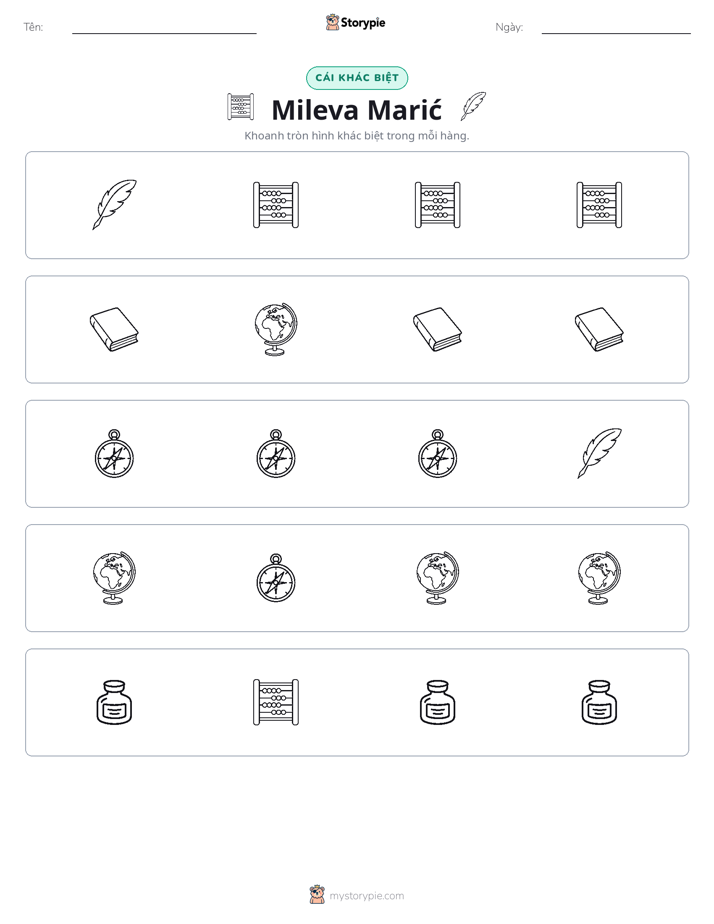Click the 'CÁI KHÁC BIỆT' badge

click(357, 78)
